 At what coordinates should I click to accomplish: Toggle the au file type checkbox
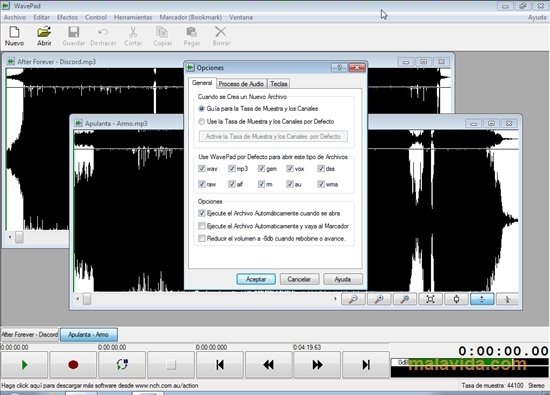290,184
